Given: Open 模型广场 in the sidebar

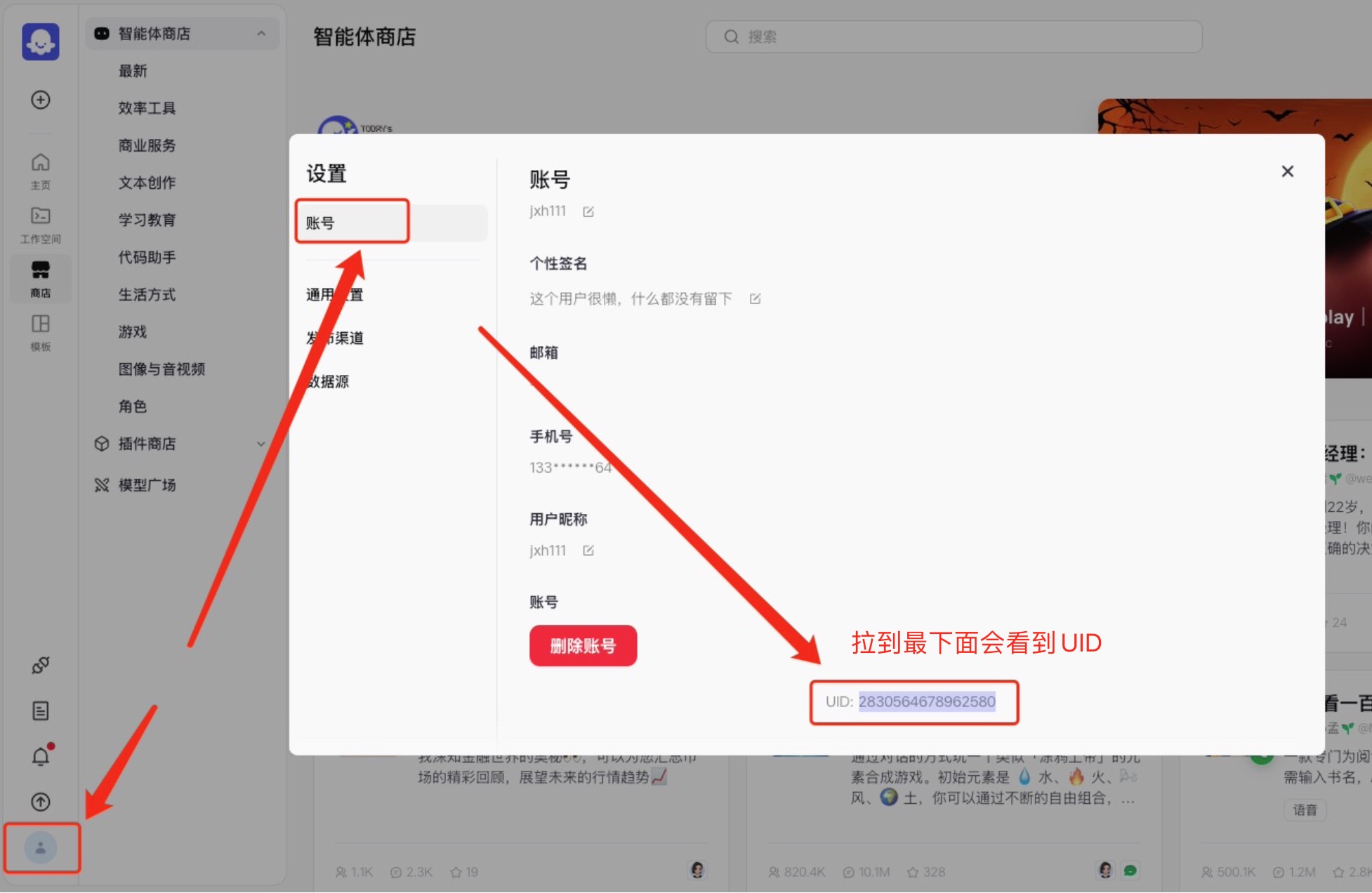Looking at the screenshot, I should point(147,484).
